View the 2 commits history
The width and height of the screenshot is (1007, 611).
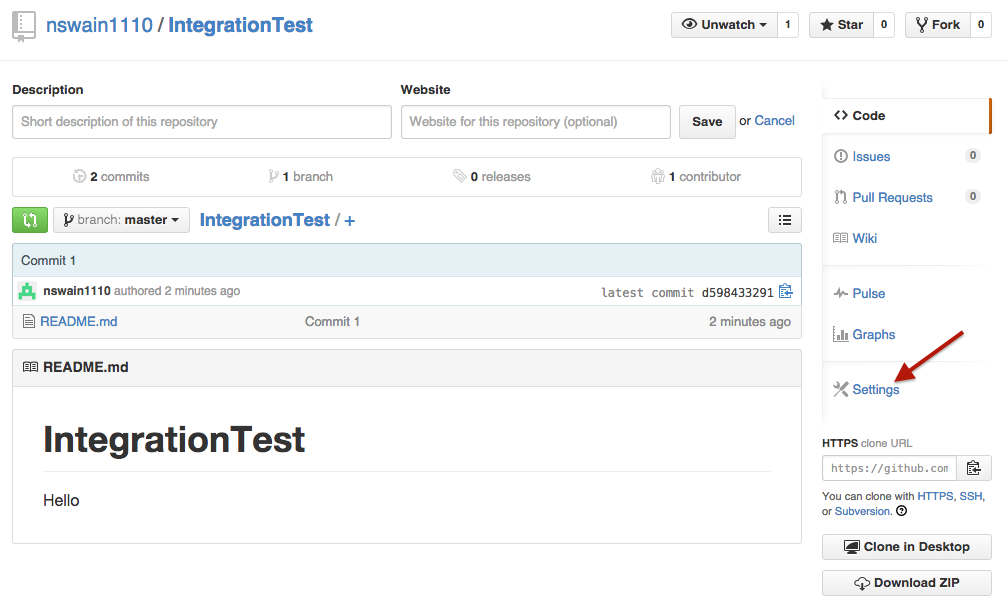[111, 177]
